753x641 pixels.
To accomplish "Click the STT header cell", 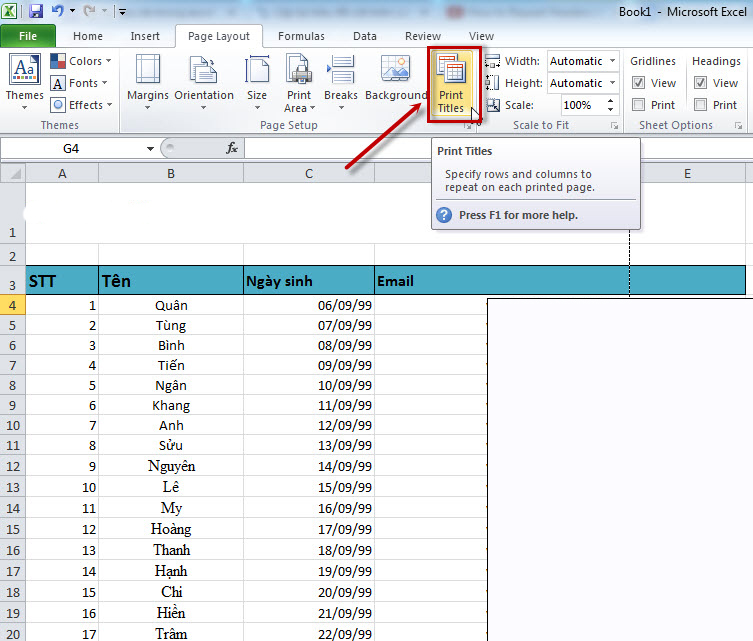I will click(62, 280).
